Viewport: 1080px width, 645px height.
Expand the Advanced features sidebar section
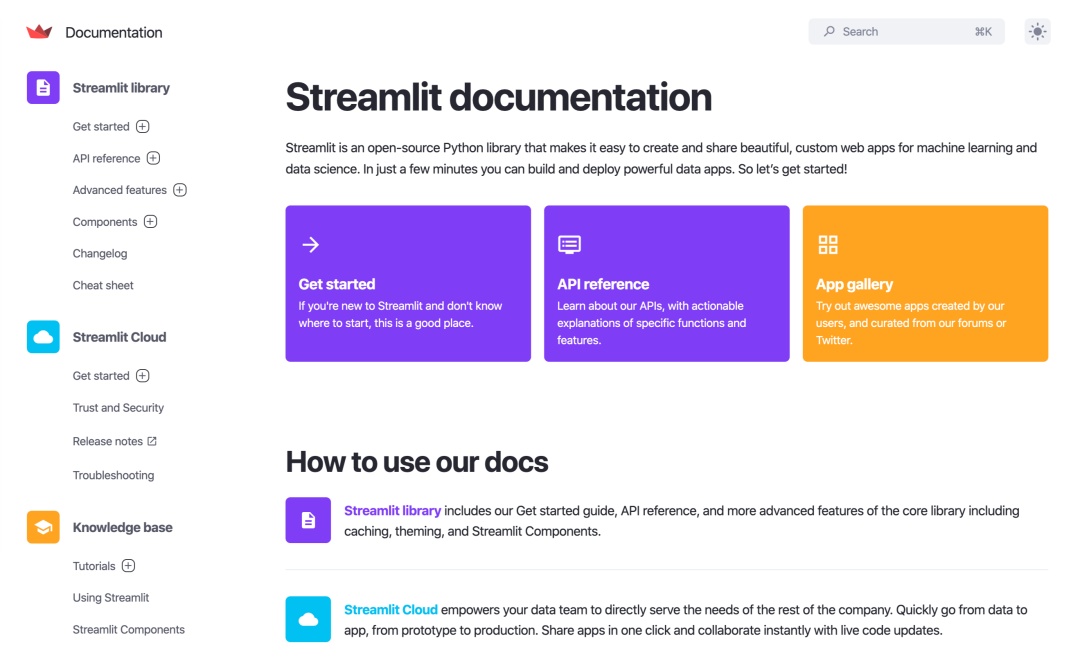[x=180, y=190]
